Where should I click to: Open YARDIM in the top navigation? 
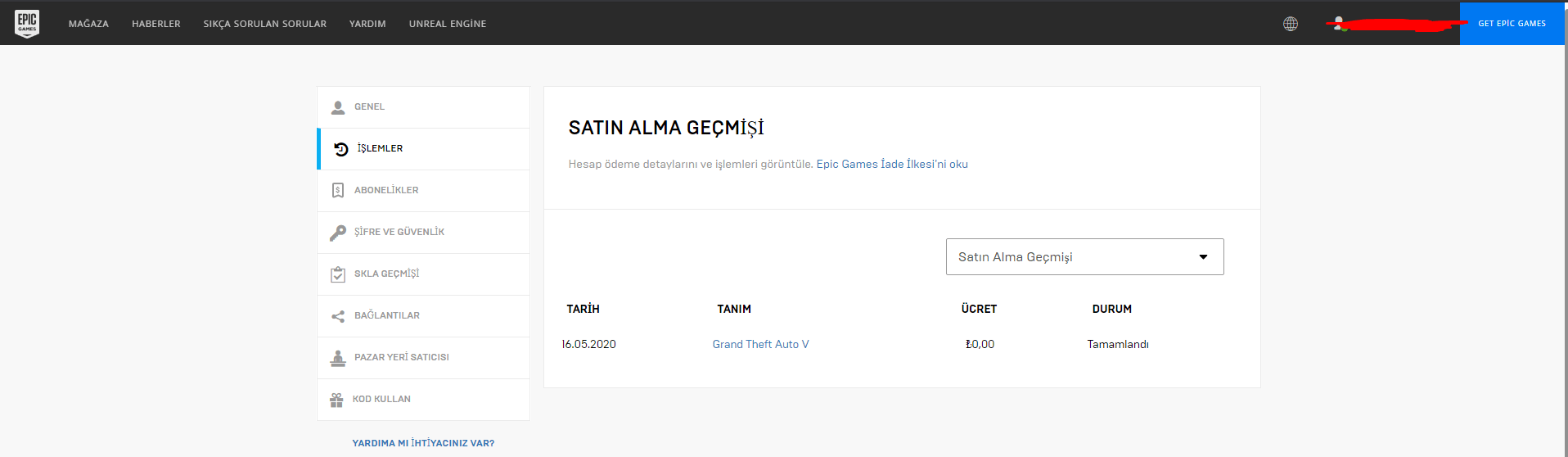coord(367,24)
